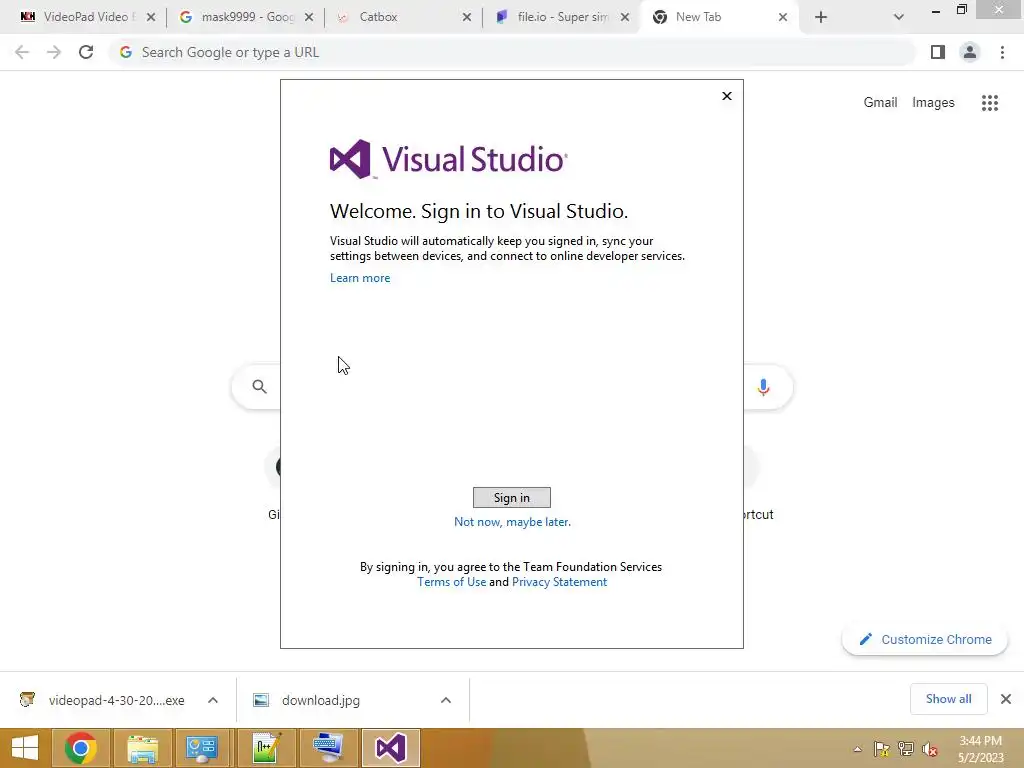This screenshot has height=768, width=1024.
Task: Toggle Chrome side panel icon
Action: point(938,52)
